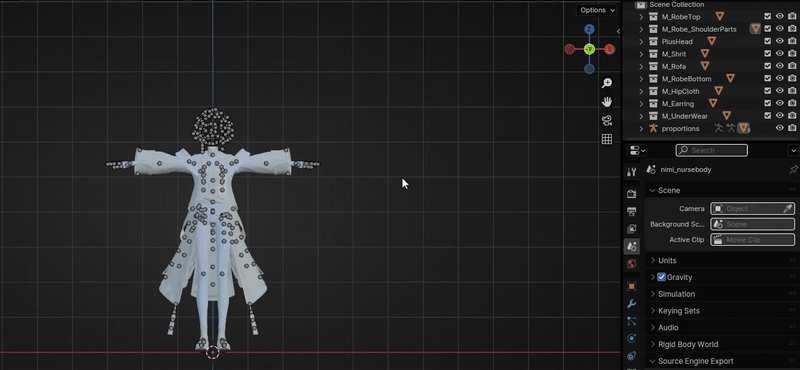This screenshot has width=800, height=370.
Task: Activate the pan hand viewport tool
Action: (x=607, y=102)
